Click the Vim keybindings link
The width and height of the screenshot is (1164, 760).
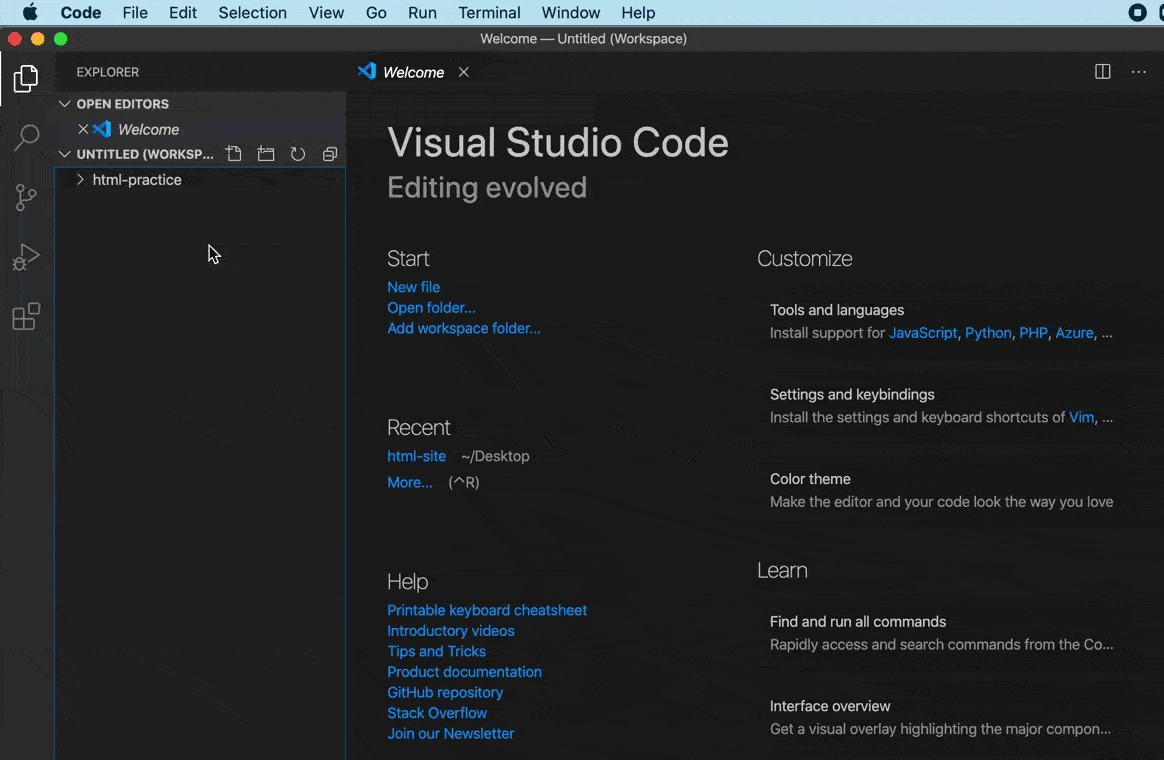1081,417
